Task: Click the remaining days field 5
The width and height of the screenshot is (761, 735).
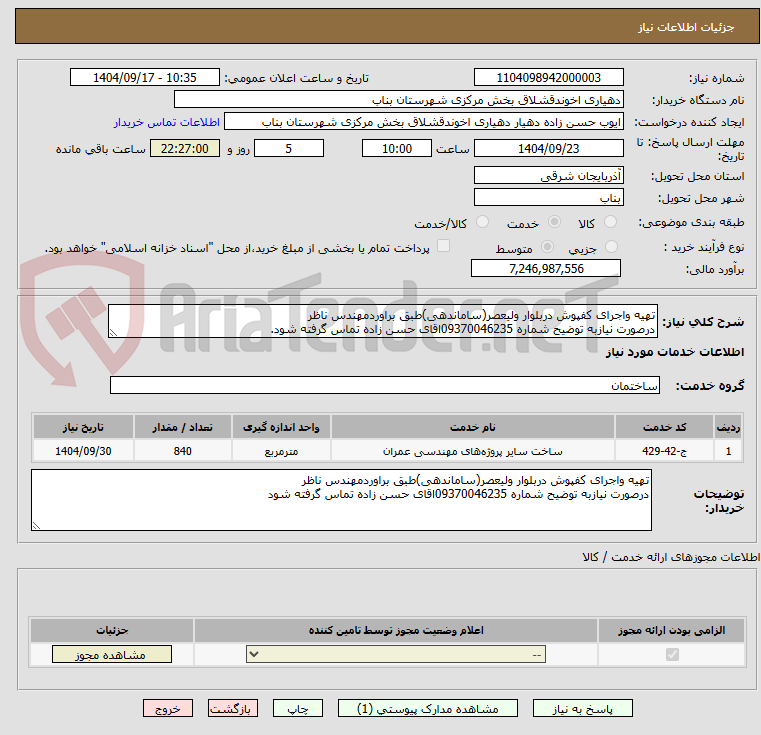Action: coord(289,149)
